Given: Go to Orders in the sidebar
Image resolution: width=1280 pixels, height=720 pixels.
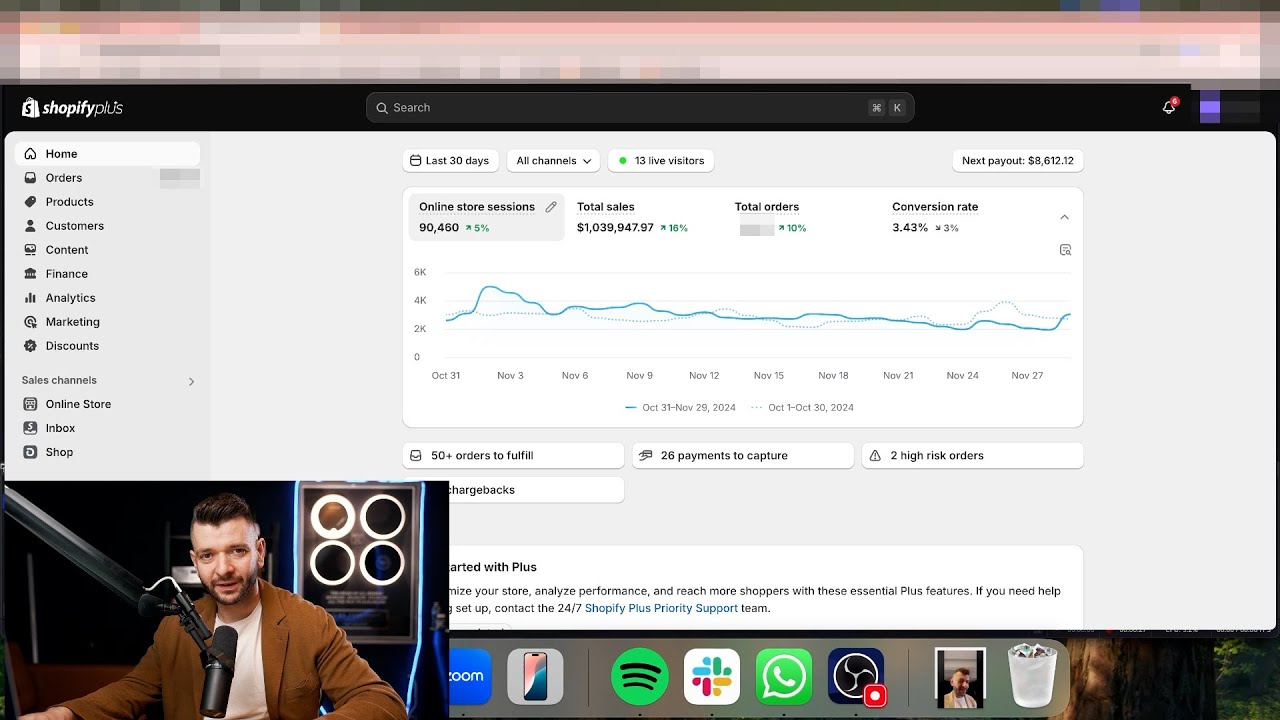Looking at the screenshot, I should tap(64, 178).
